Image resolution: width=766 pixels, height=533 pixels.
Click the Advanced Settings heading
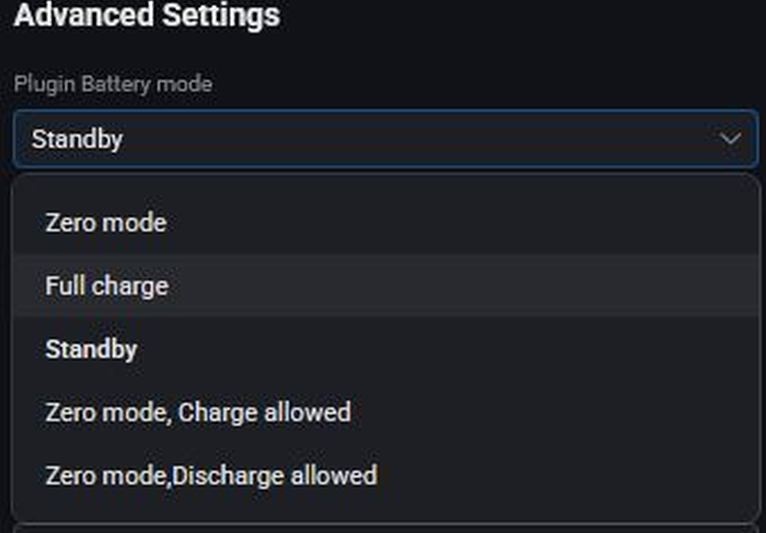point(146,16)
